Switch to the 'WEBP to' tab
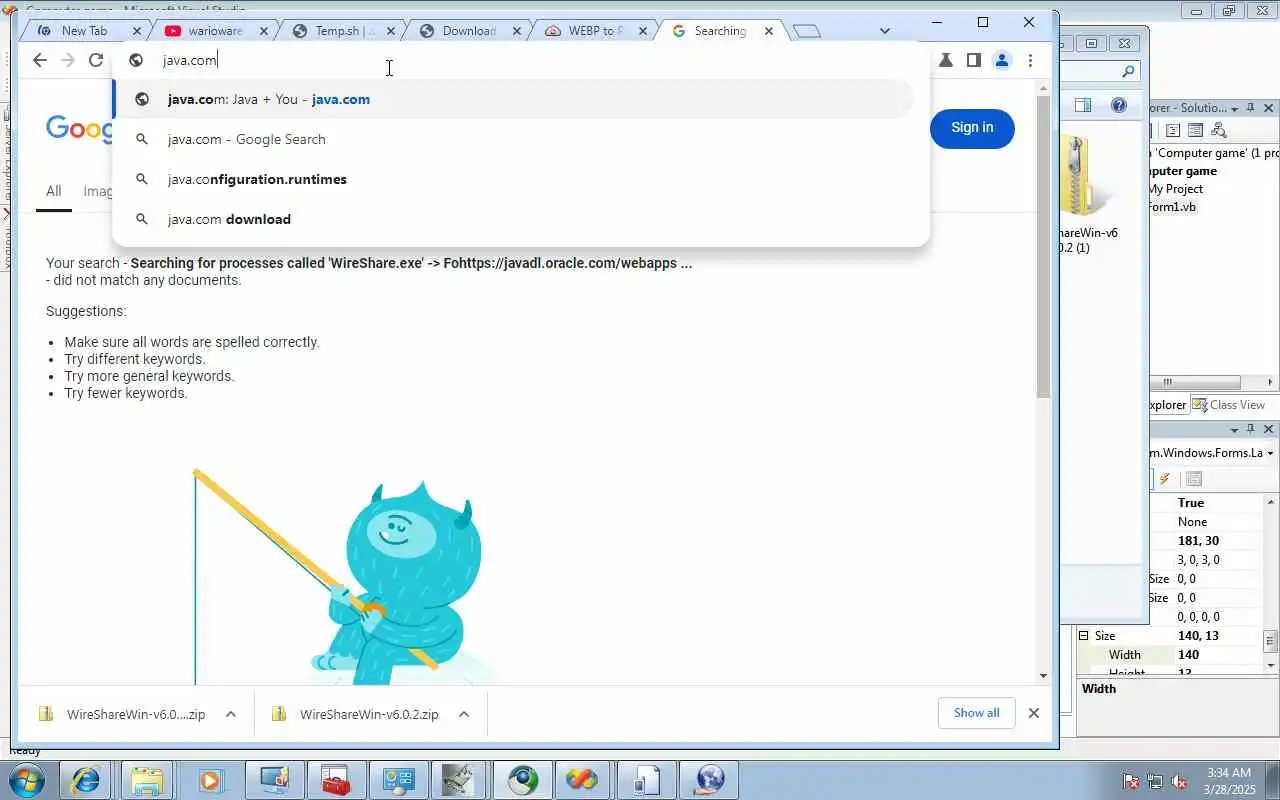Viewport: 1280px width, 800px height. (595, 31)
